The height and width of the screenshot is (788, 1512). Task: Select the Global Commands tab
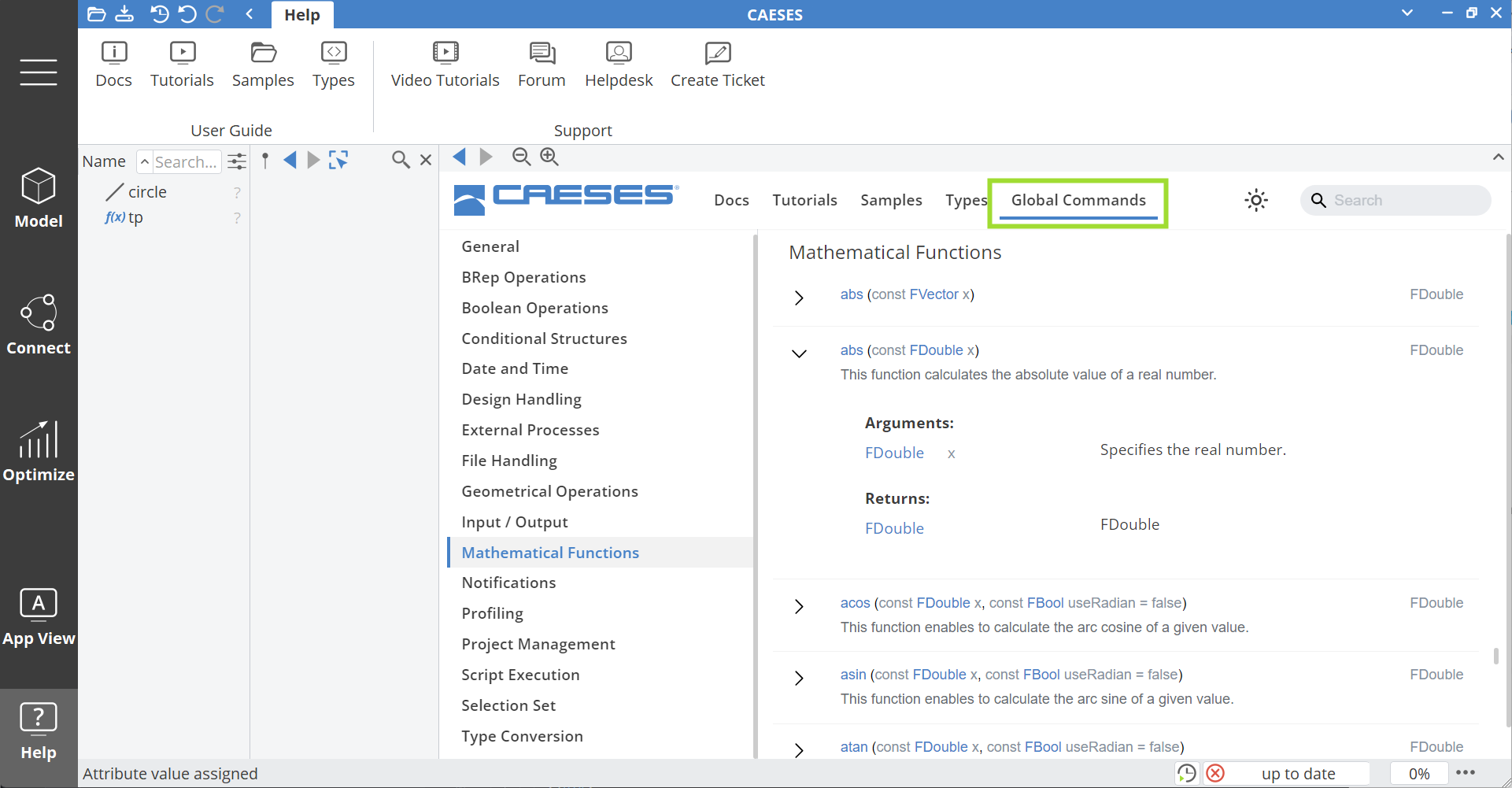(x=1078, y=200)
